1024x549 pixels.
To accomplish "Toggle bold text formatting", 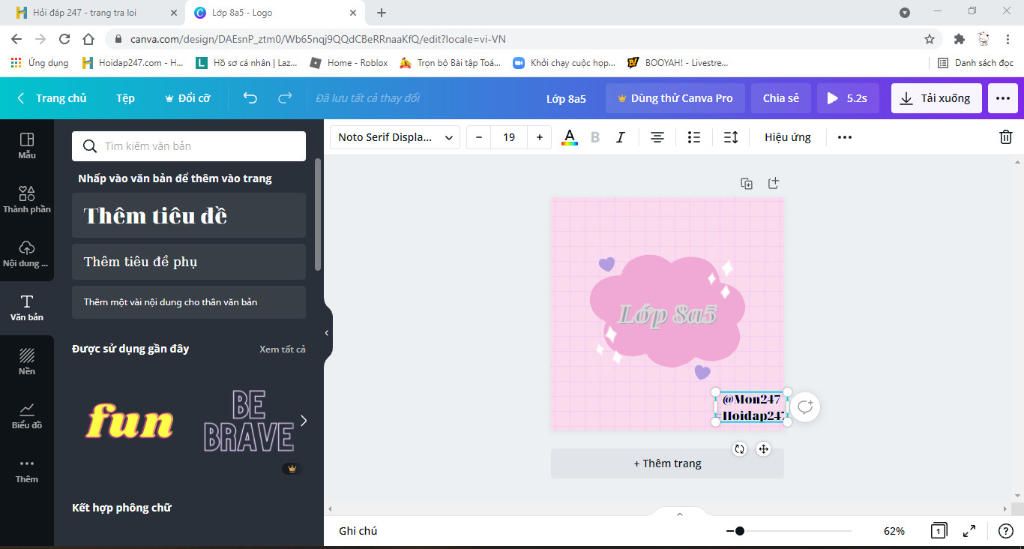I will pyautogui.click(x=595, y=137).
